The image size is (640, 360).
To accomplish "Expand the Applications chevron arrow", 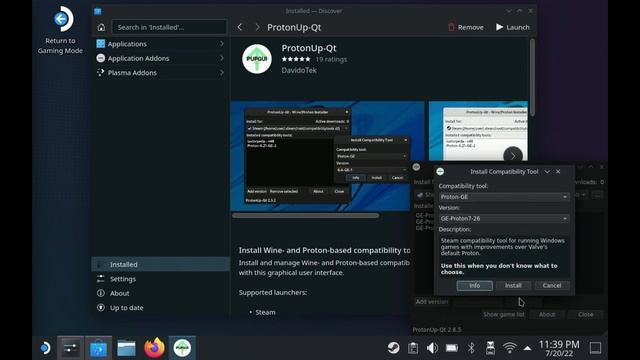I will [222, 44].
